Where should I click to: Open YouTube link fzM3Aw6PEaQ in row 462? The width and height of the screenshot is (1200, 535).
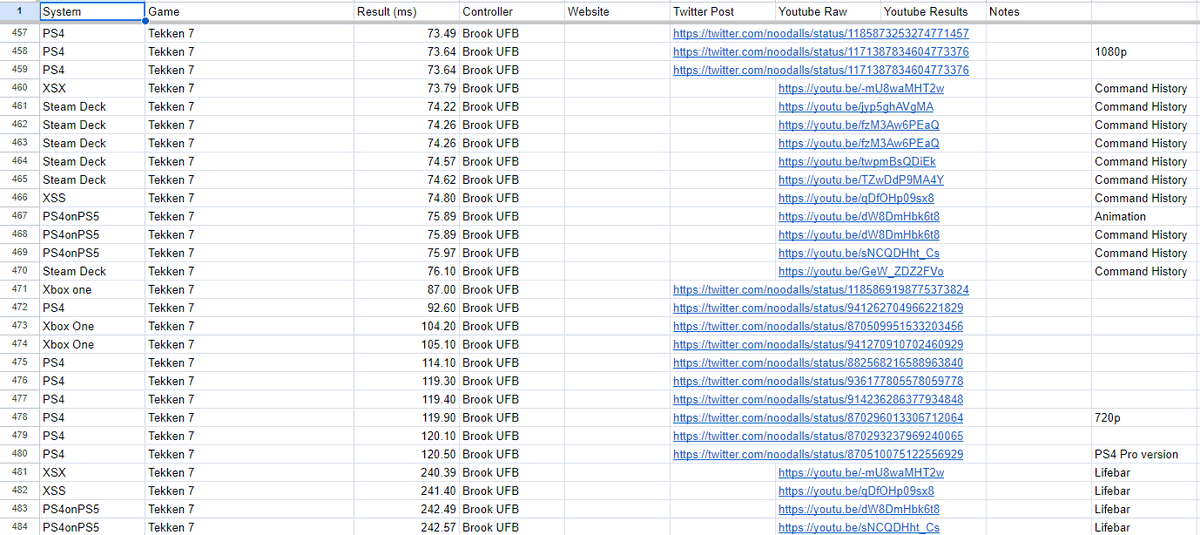(859, 125)
